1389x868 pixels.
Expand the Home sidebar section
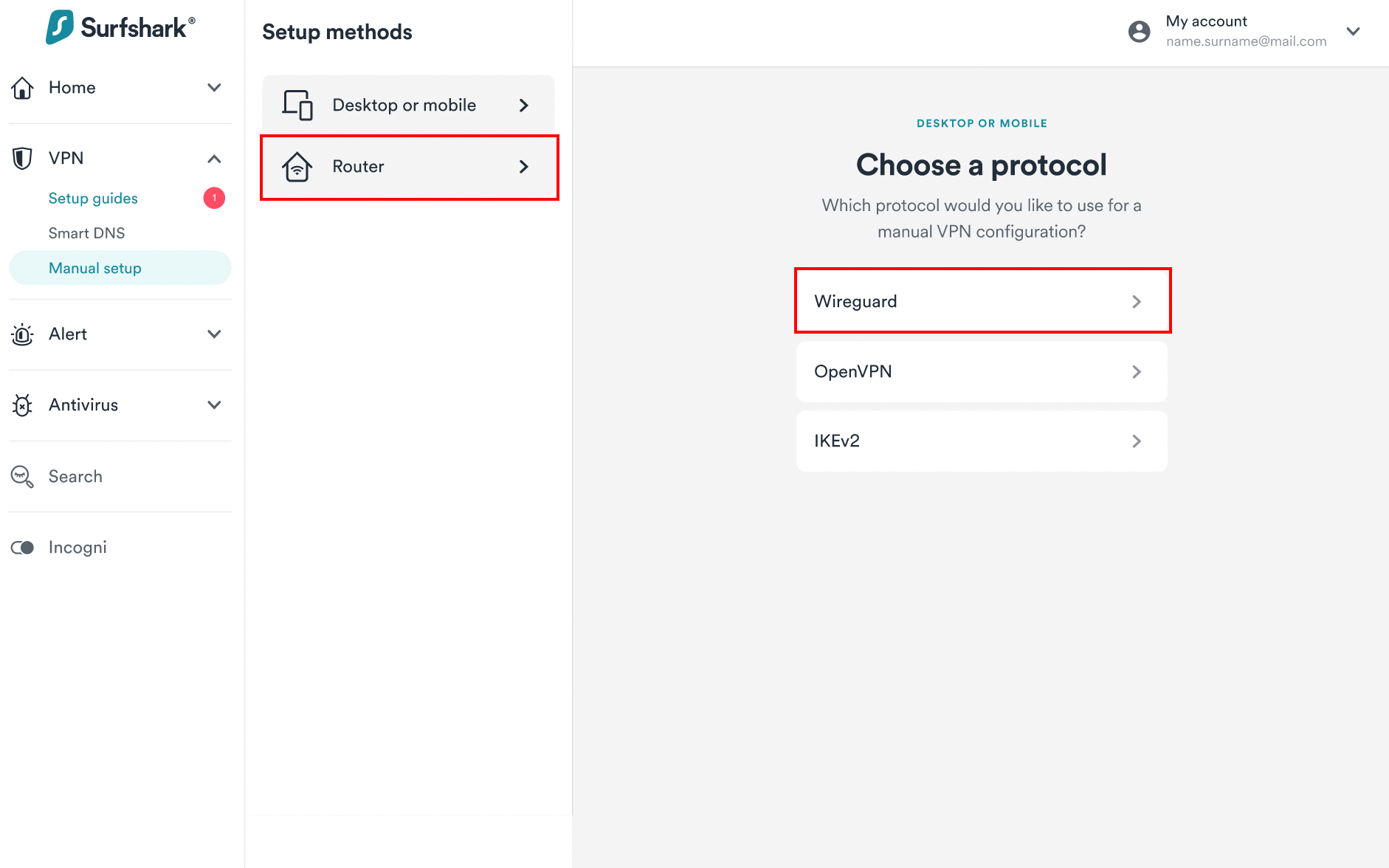coord(214,87)
